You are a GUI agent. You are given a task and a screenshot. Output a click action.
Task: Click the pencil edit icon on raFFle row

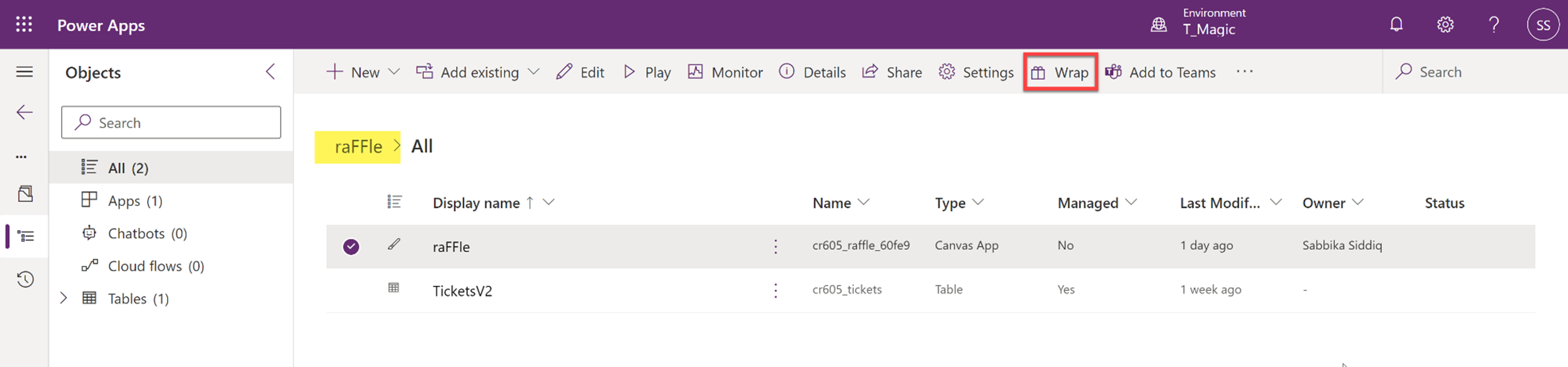(x=394, y=244)
